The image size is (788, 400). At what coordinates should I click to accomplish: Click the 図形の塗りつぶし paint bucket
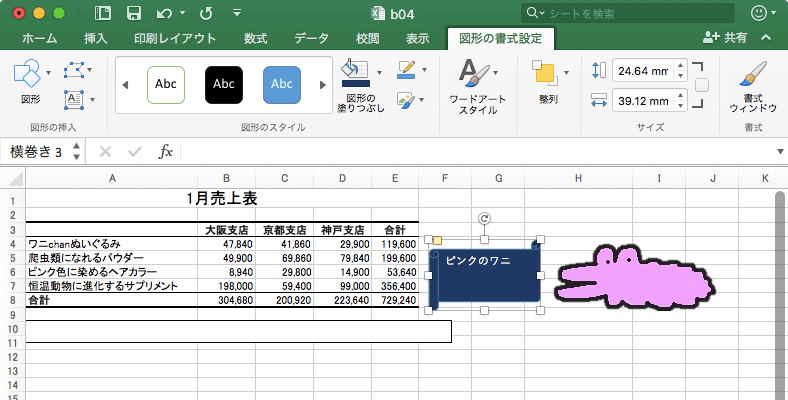pos(355,73)
